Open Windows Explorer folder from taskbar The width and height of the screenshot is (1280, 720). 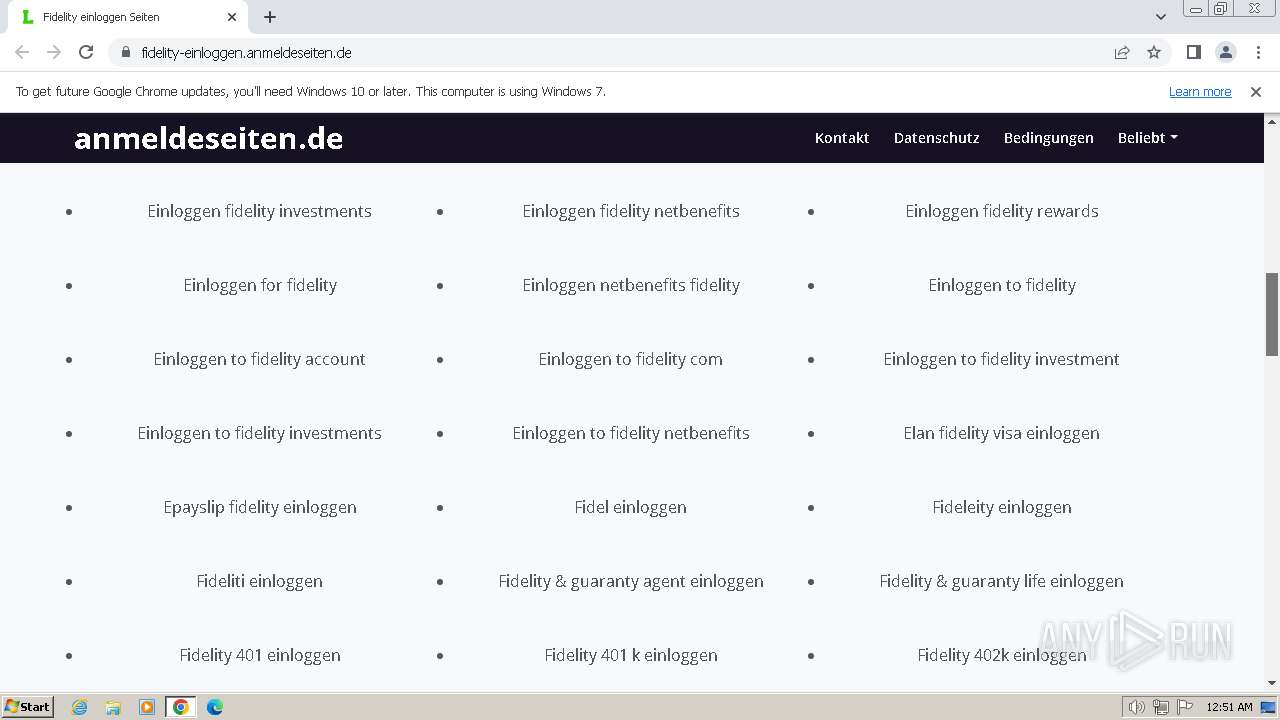[x=113, y=707]
